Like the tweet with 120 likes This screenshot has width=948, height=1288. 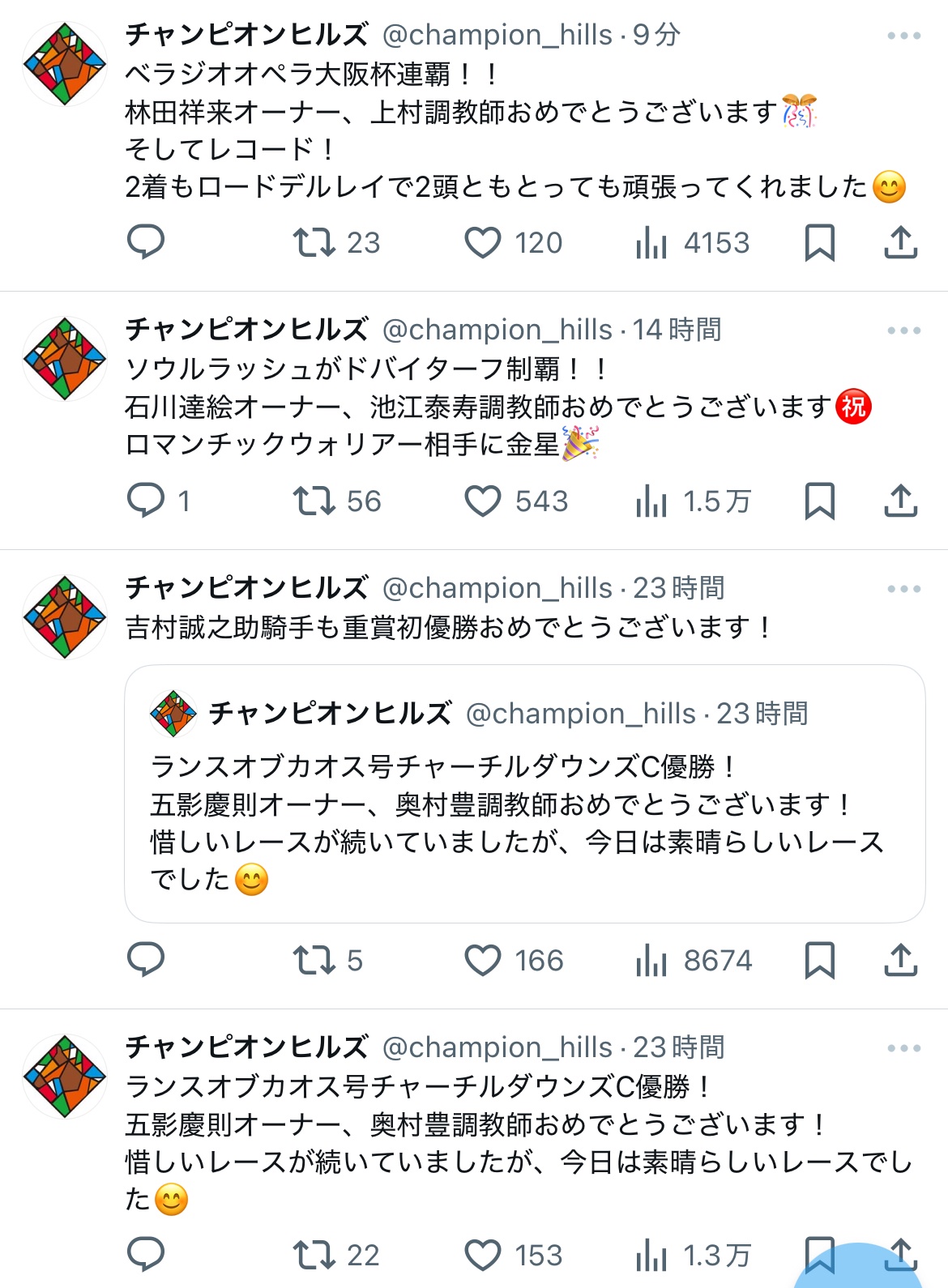483,242
